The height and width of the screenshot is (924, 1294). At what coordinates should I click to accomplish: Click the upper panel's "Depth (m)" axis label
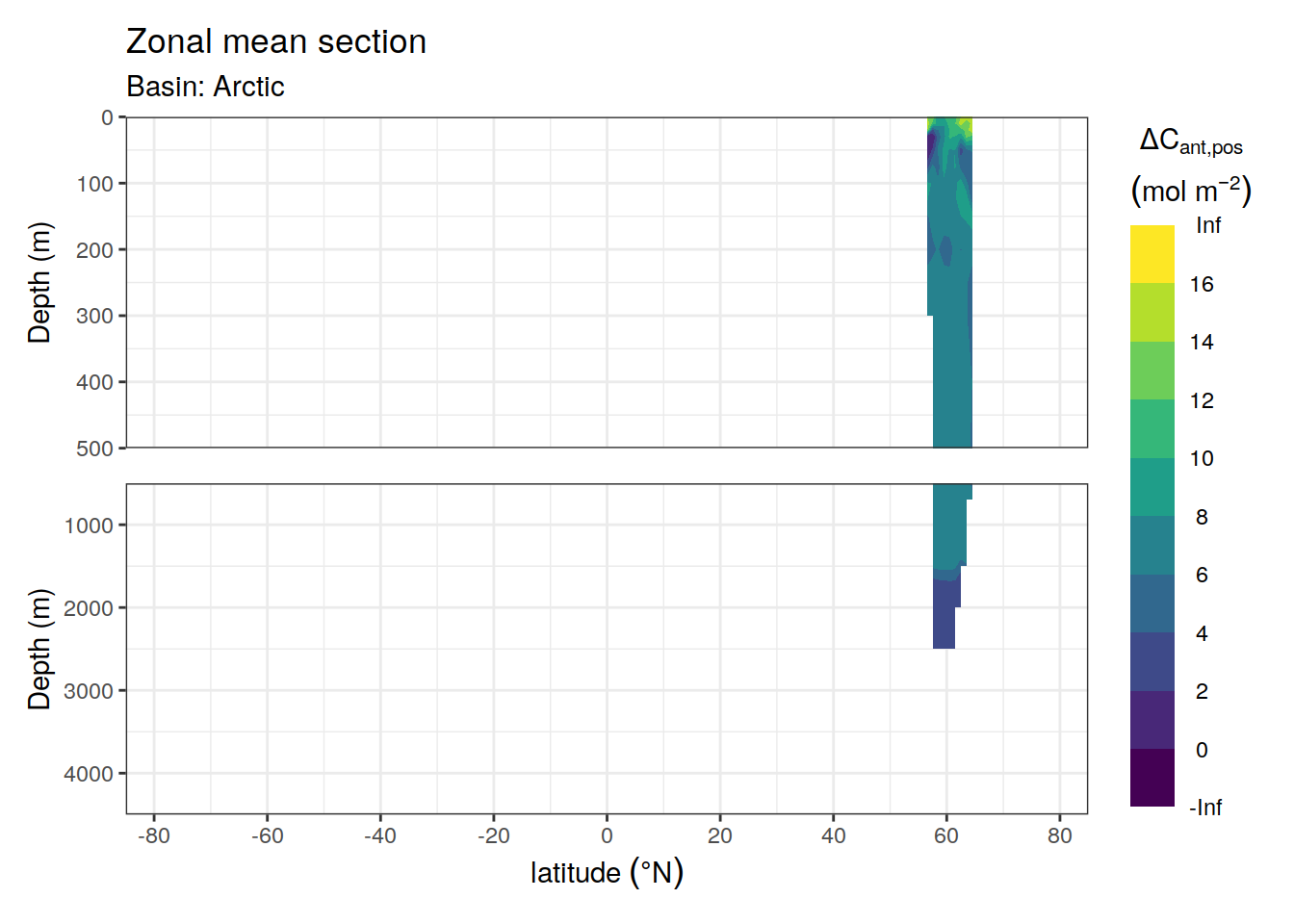coord(39,283)
